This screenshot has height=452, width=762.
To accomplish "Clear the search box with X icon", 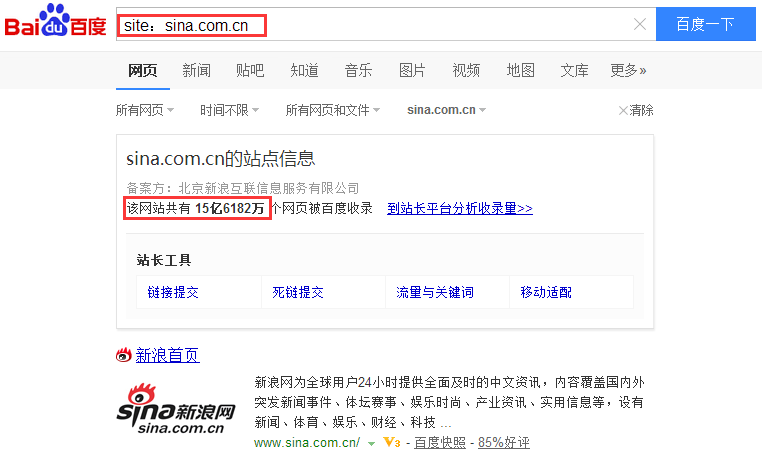I will point(640,24).
